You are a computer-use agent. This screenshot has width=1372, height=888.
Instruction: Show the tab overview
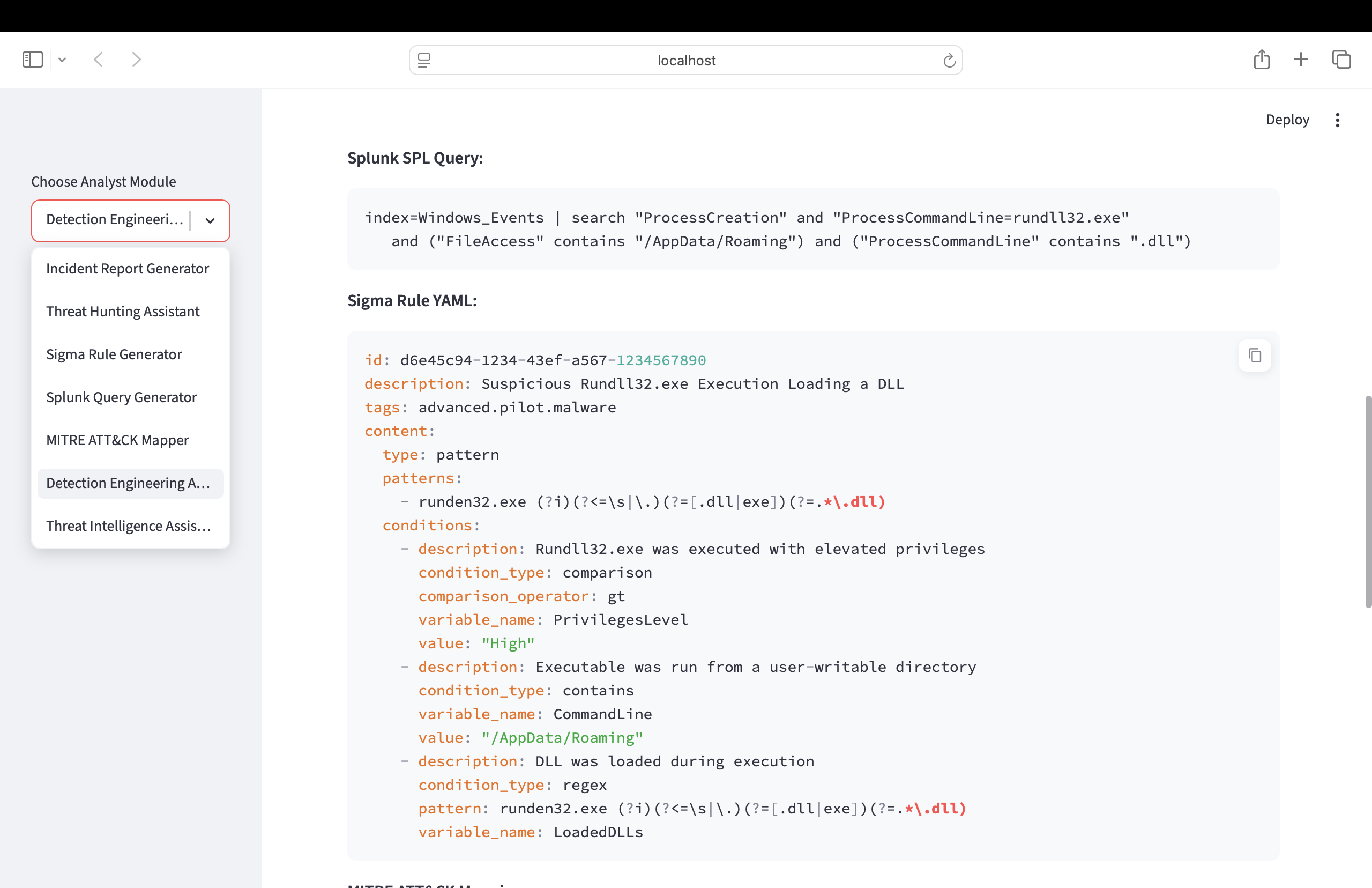point(1341,60)
